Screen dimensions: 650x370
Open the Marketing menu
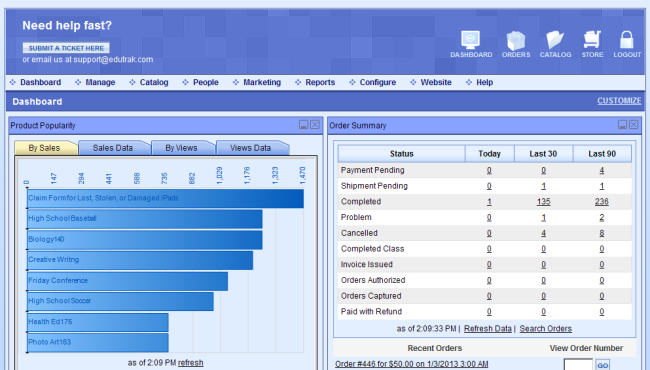click(x=262, y=82)
